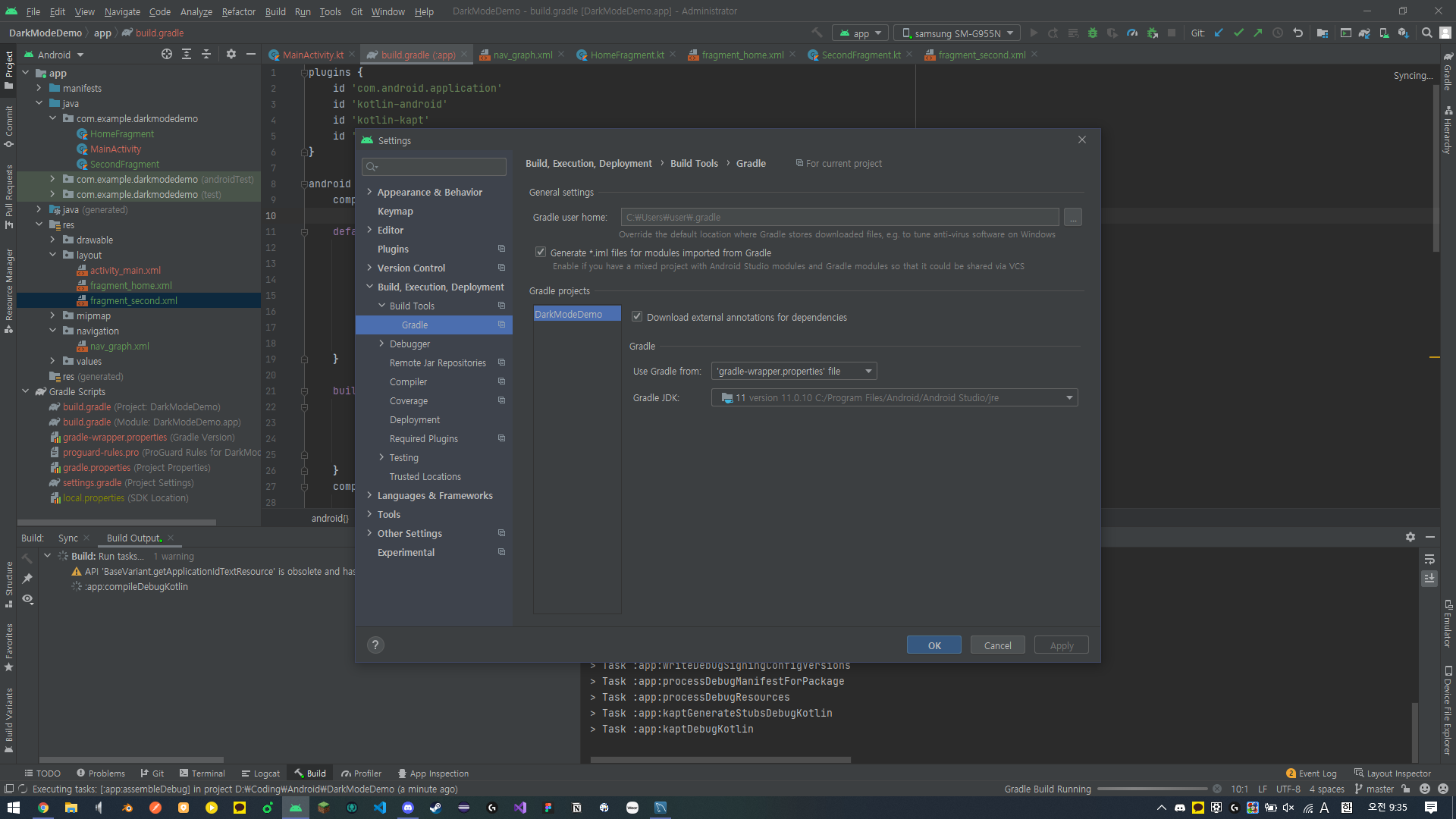Expand Languages & Frameworks settings section

click(369, 496)
